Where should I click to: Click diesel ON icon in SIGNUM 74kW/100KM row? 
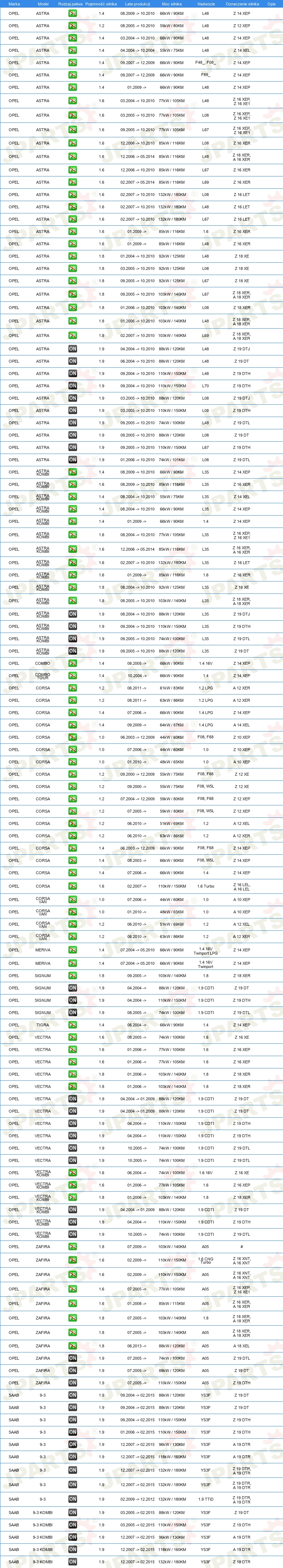click(72, 1013)
